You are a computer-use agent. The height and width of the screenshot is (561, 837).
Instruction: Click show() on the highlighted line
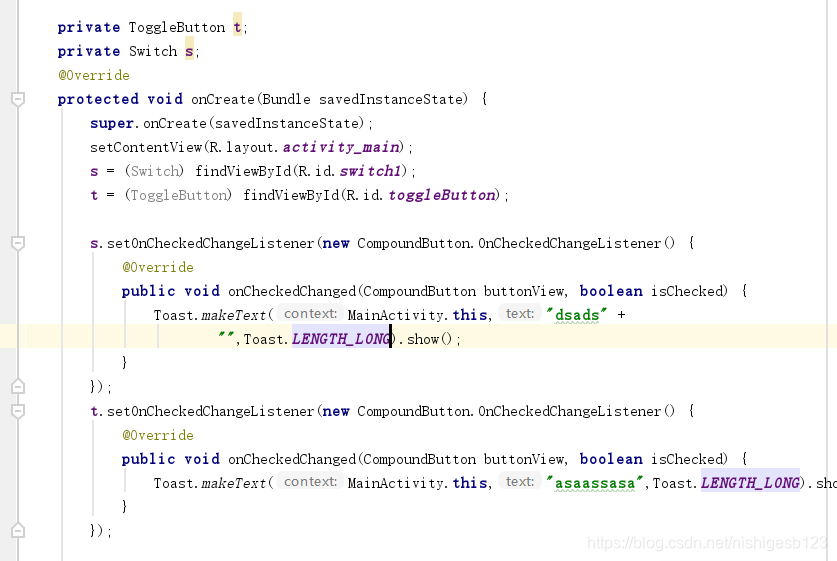429,339
